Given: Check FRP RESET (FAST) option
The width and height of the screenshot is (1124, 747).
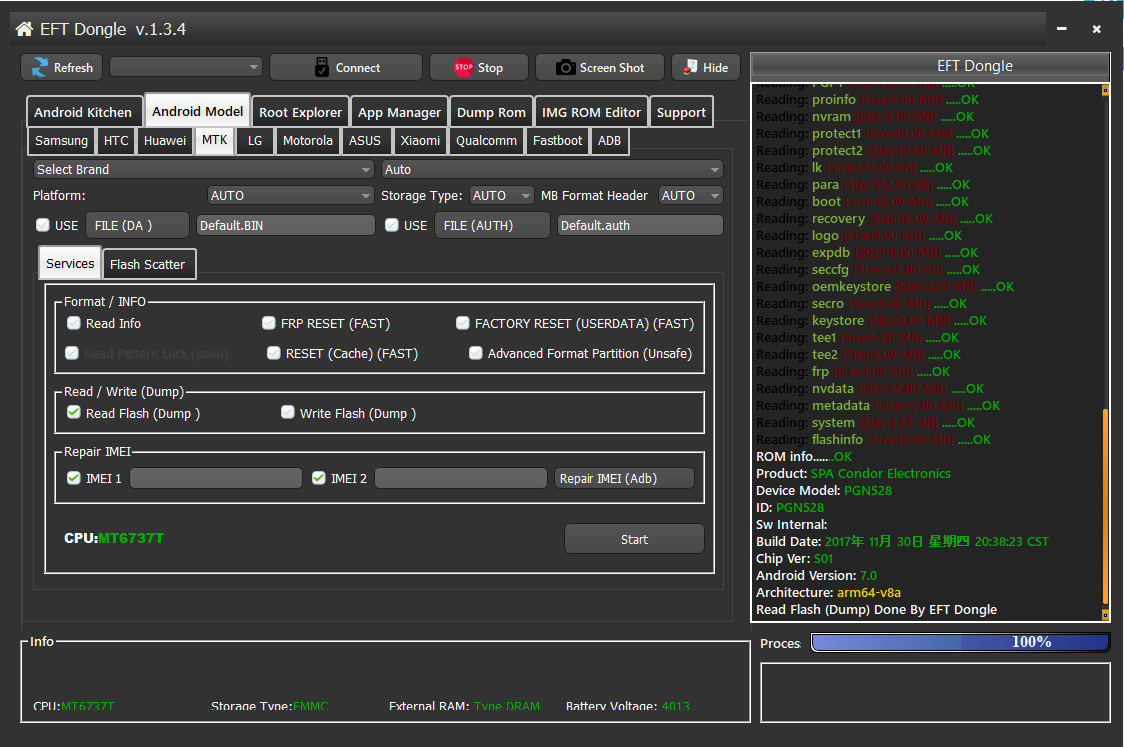Looking at the screenshot, I should (x=268, y=323).
